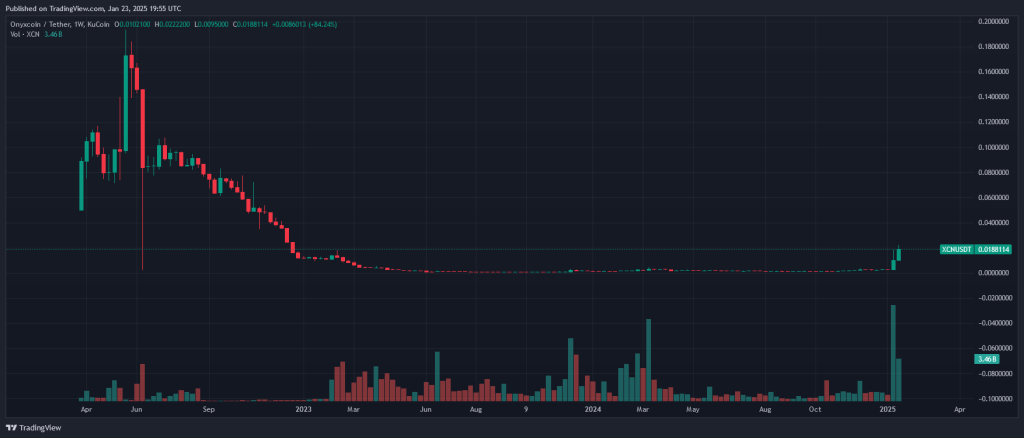Click the Oct label on time axis
The height and width of the screenshot is (438, 1024).
(x=814, y=410)
